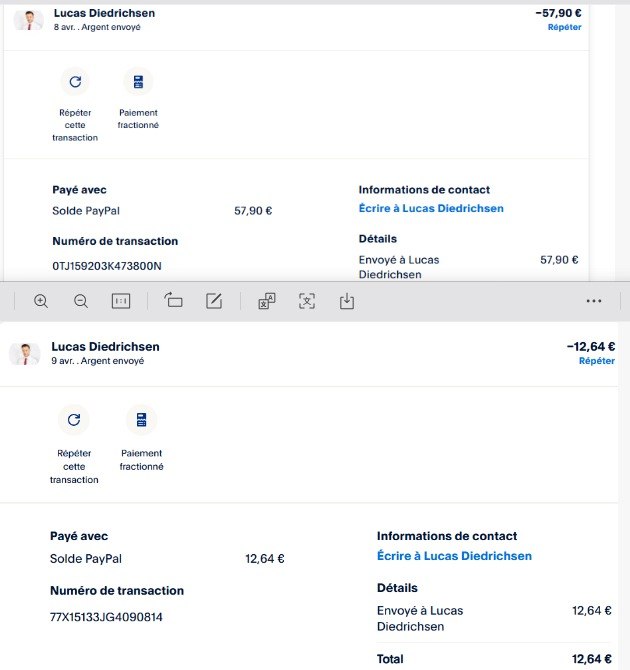Click 'Envoyé à Lucas Diedrichsen' for 57,90 €
Screen dimensions: 630x670
click(399, 267)
